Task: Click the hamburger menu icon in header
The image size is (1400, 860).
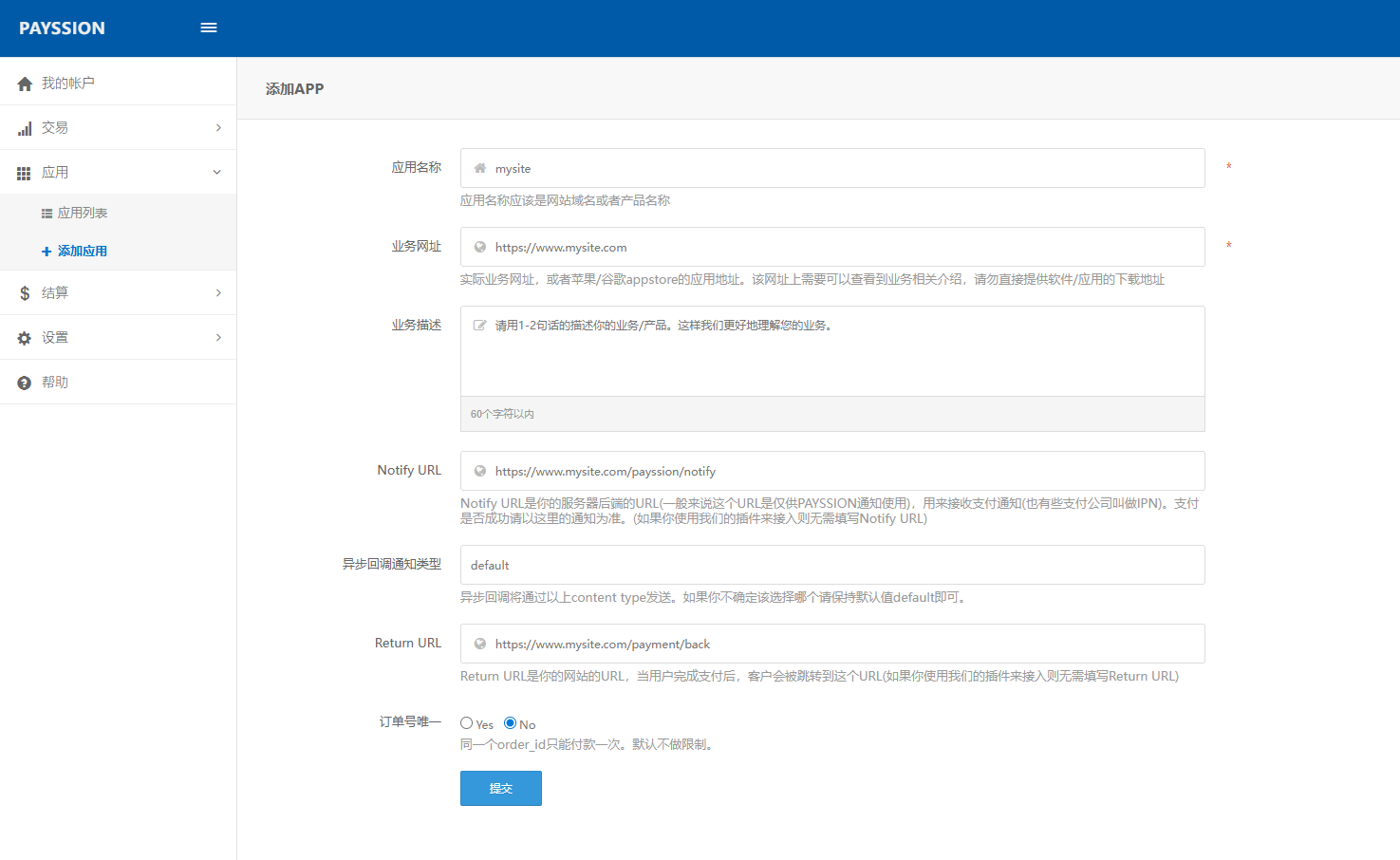Action: click(209, 28)
